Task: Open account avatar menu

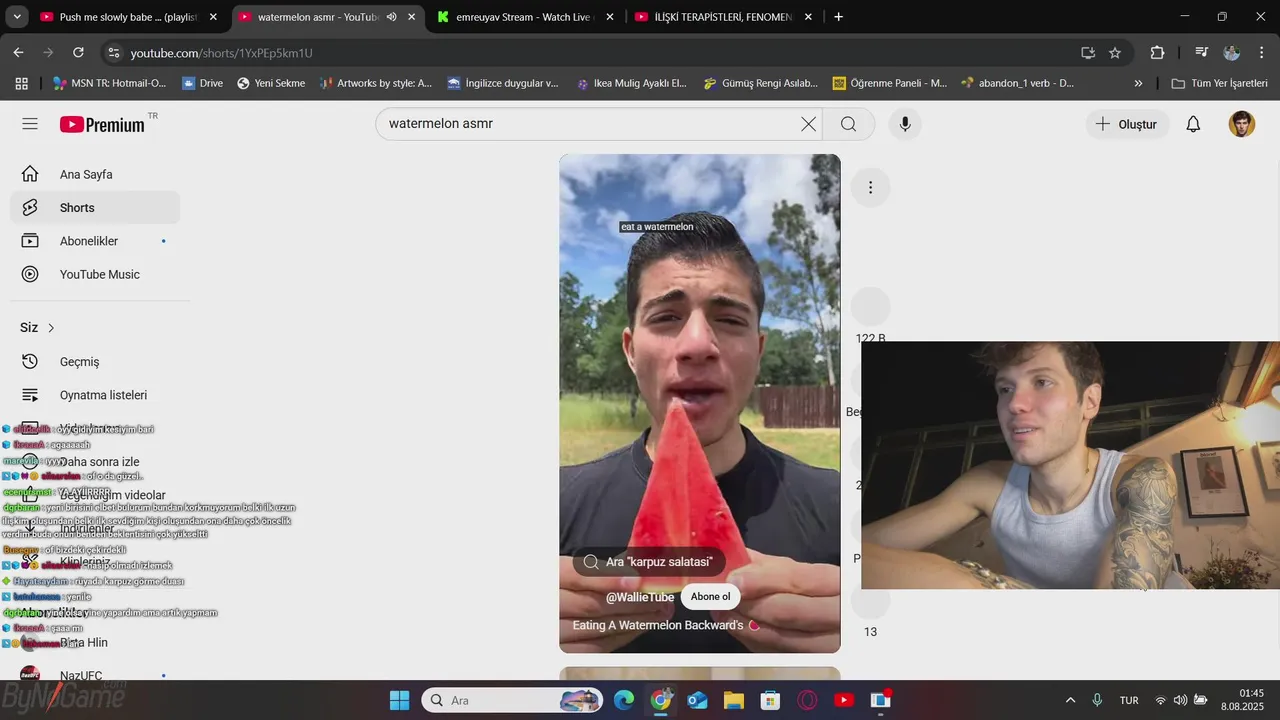Action: [1241, 124]
